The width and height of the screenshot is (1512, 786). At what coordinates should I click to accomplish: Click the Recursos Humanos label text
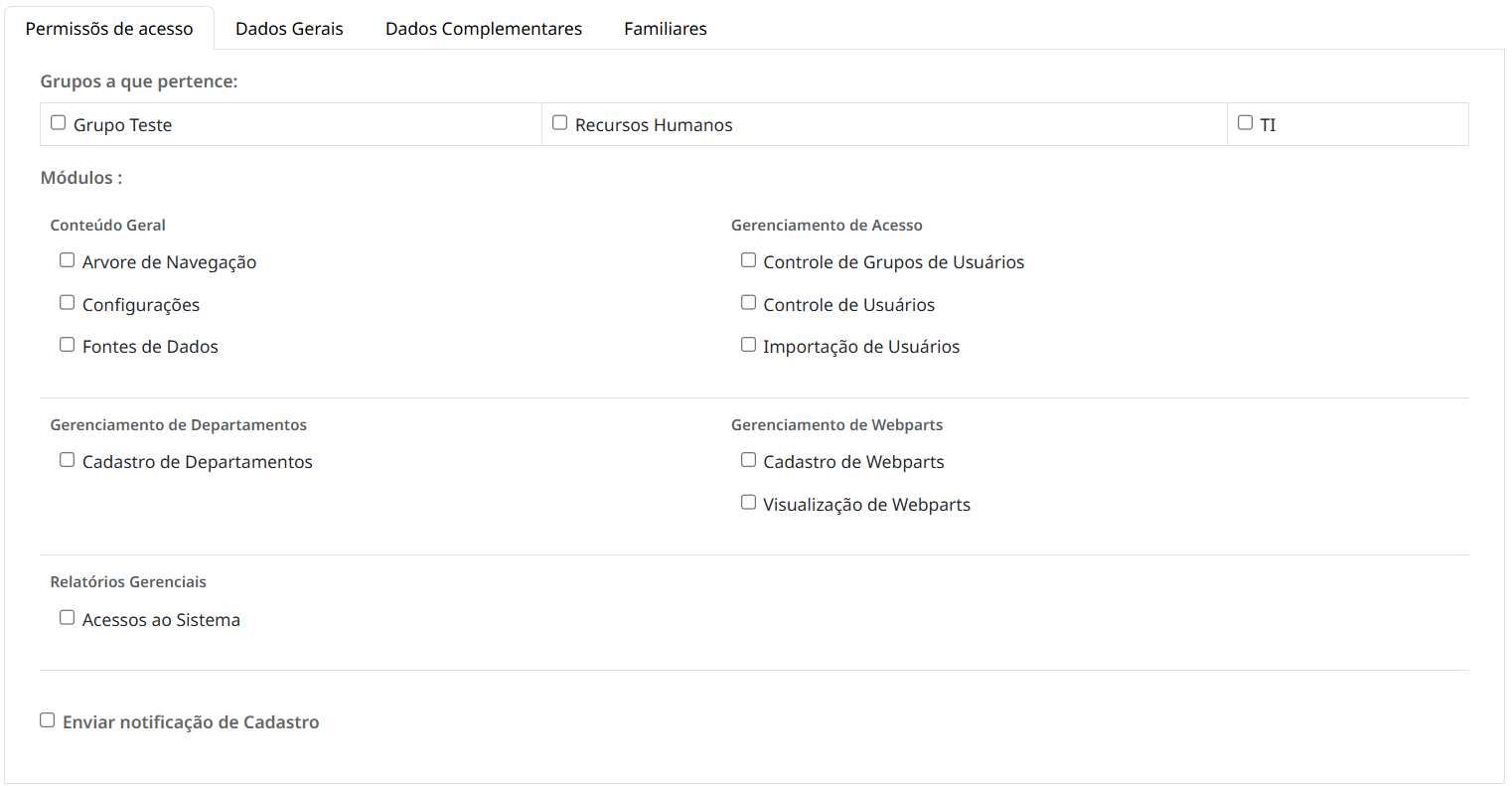[654, 125]
